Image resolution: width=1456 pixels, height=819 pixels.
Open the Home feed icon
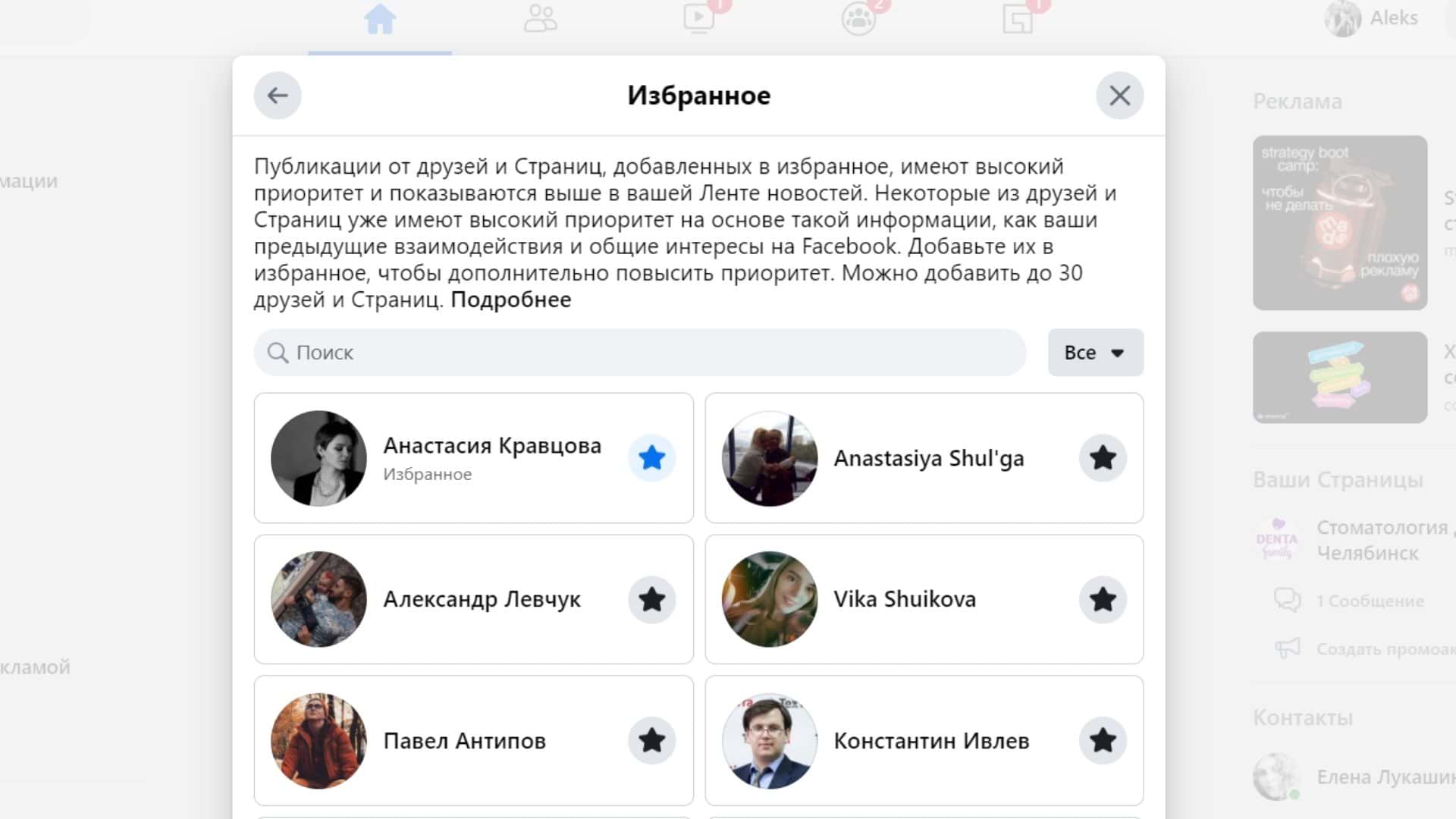(x=380, y=20)
